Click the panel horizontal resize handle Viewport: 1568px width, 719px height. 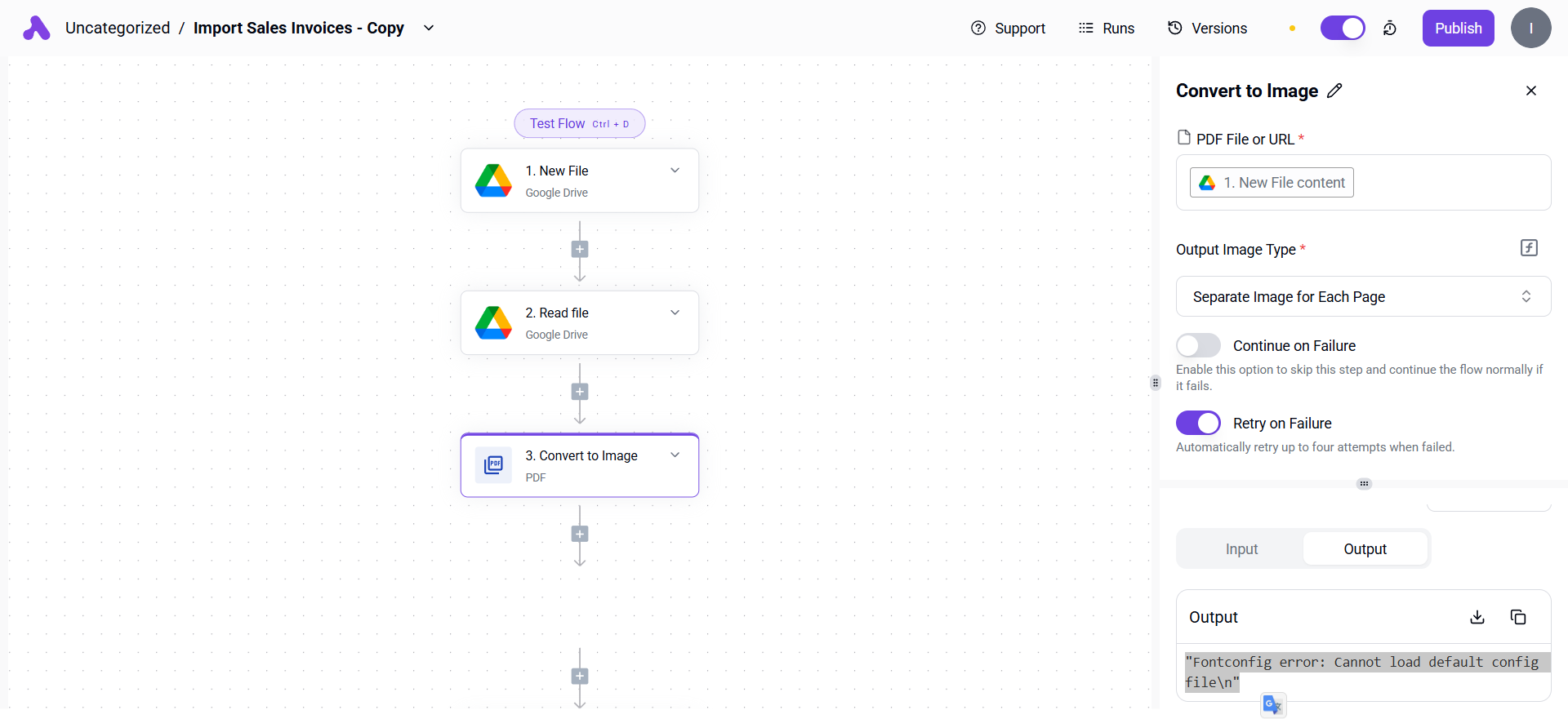(1364, 484)
